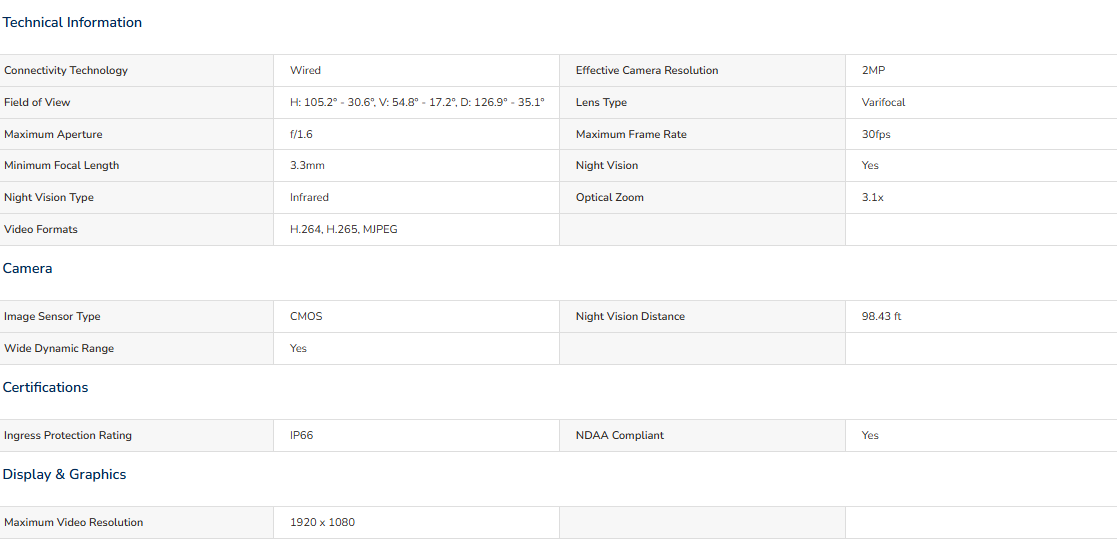Click the Varifocal lens value

(883, 103)
